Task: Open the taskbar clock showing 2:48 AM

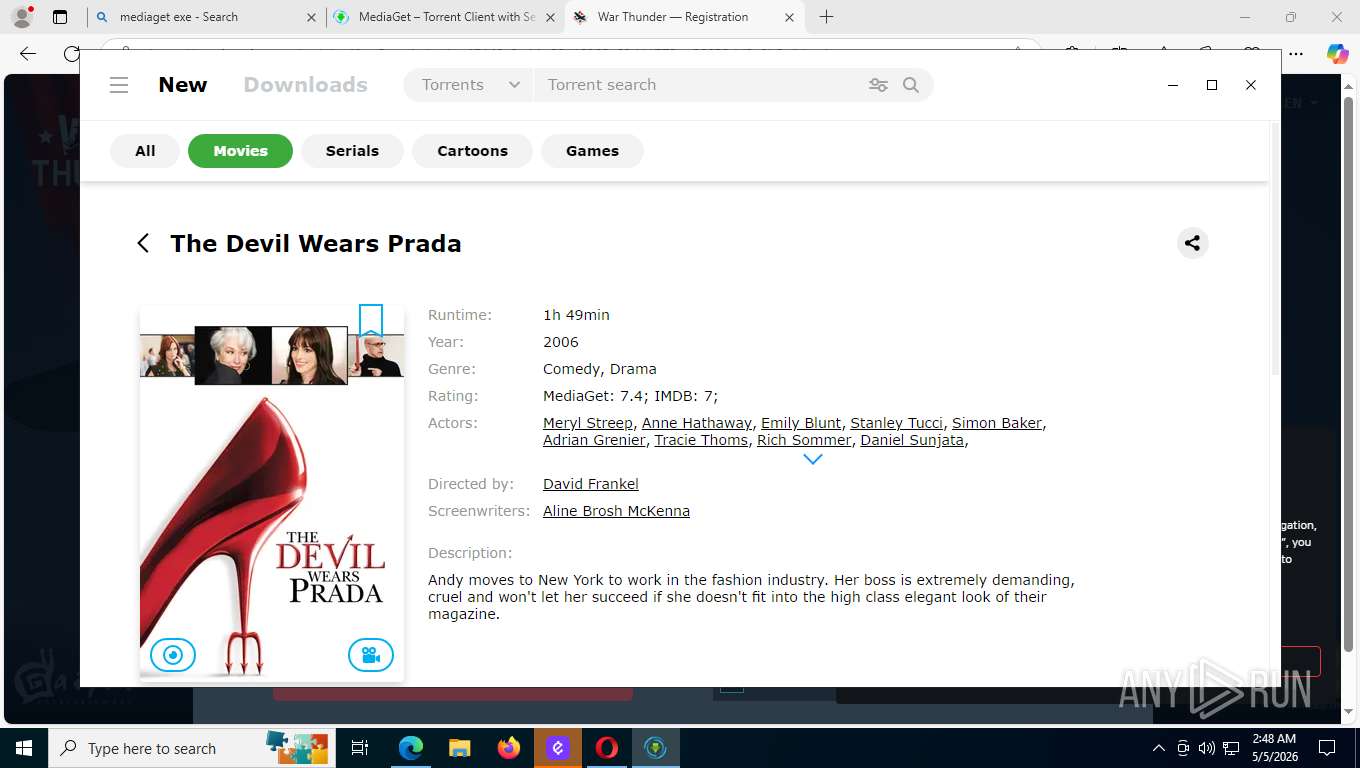Action: 1275,748
